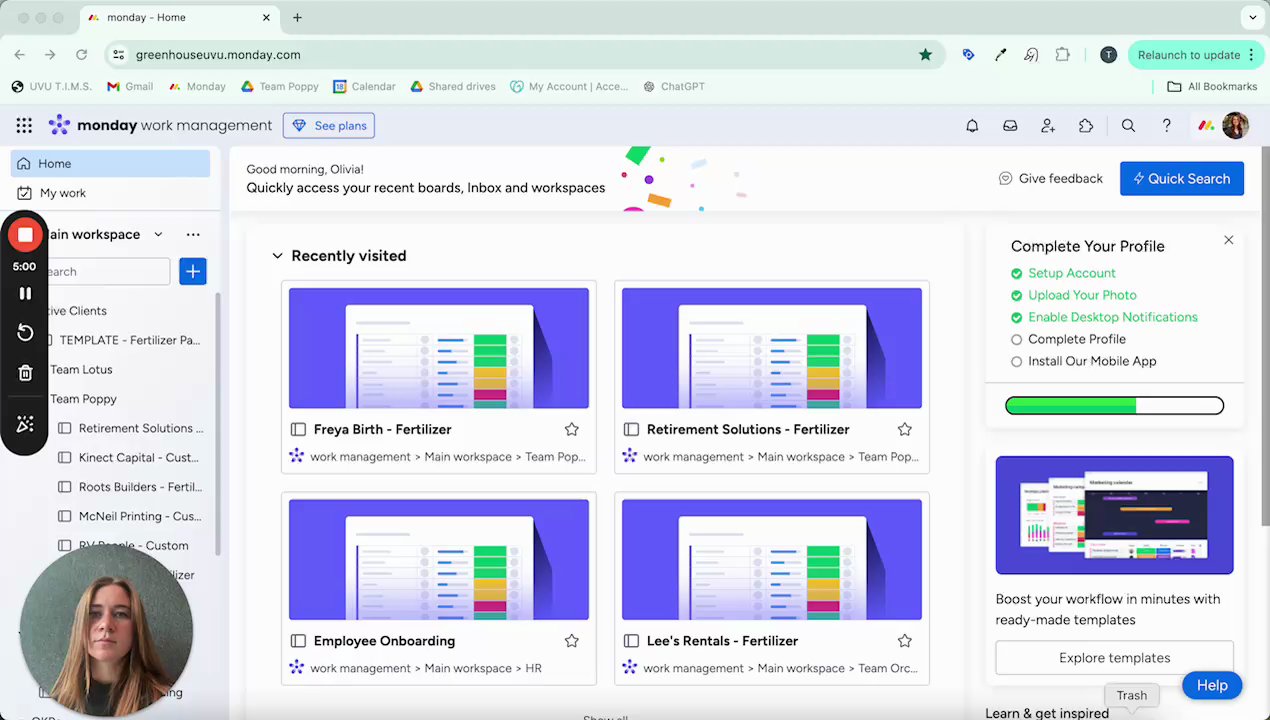Open the templates promo image
This screenshot has height=720, width=1270.
coord(1114,515)
